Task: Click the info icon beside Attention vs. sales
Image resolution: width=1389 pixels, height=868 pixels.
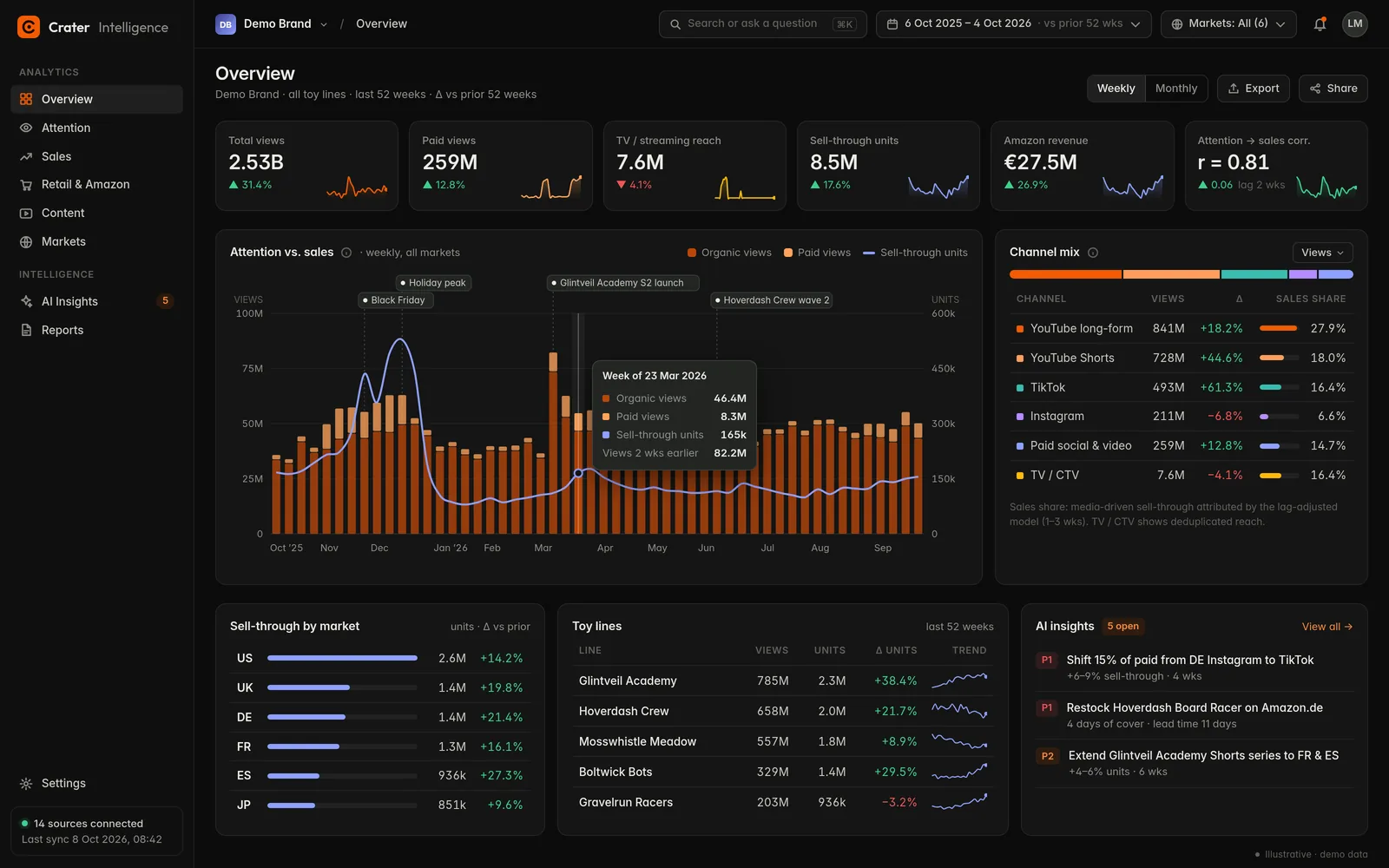Action: click(x=346, y=253)
